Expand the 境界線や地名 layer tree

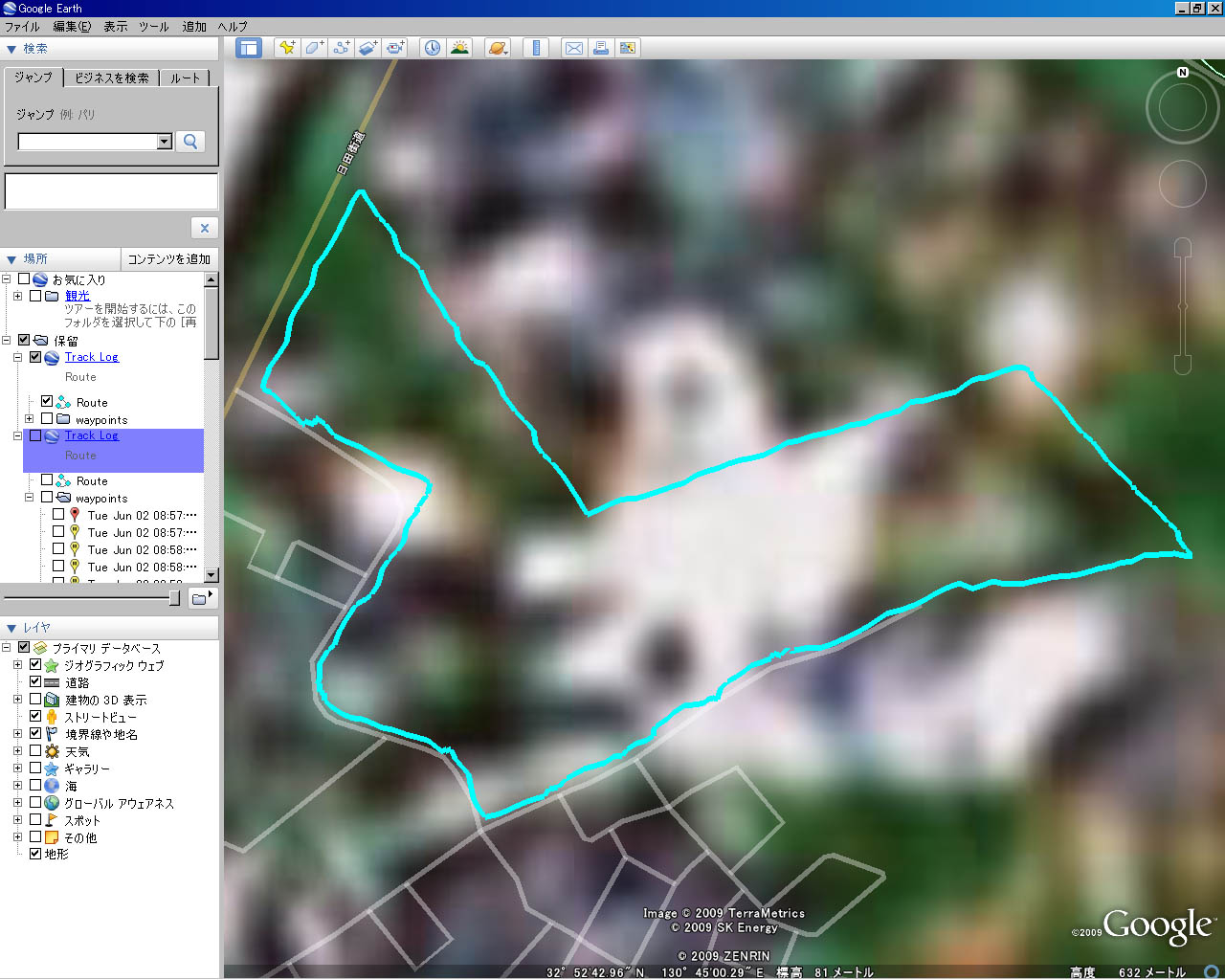pos(17,734)
